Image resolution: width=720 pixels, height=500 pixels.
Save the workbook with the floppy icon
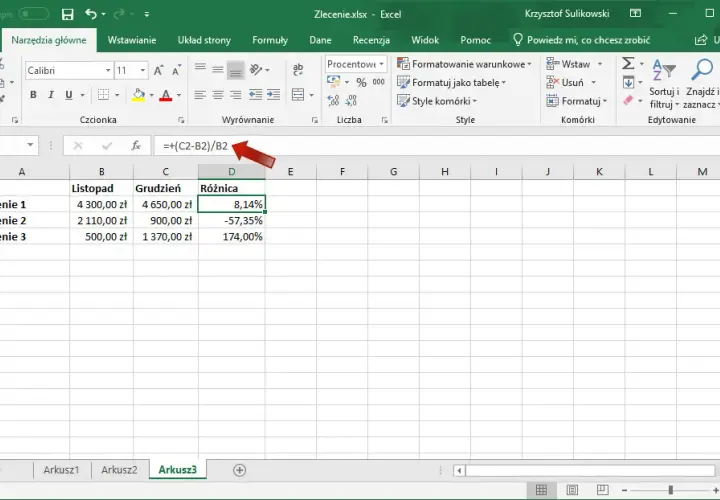coord(68,15)
